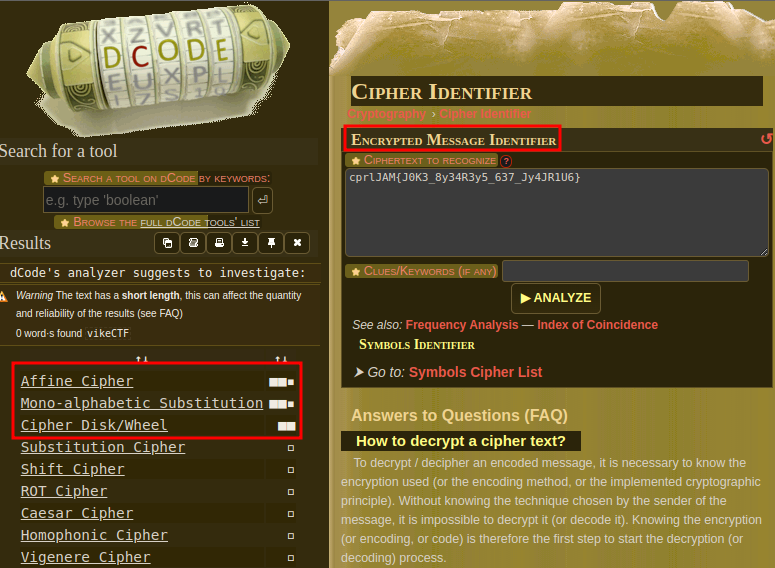This screenshot has height=568, width=775.
Task: Click the print results icon
Action: coord(219,243)
